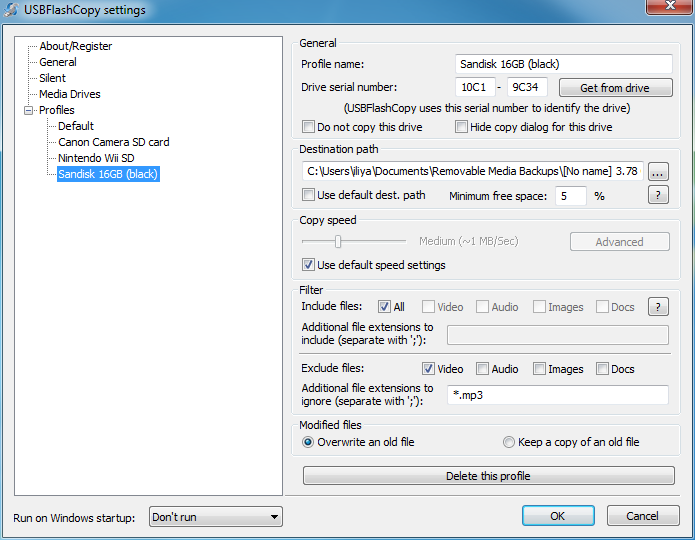695x540 pixels.
Task: Click the Advanced copy speed button
Action: pyautogui.click(x=619, y=242)
